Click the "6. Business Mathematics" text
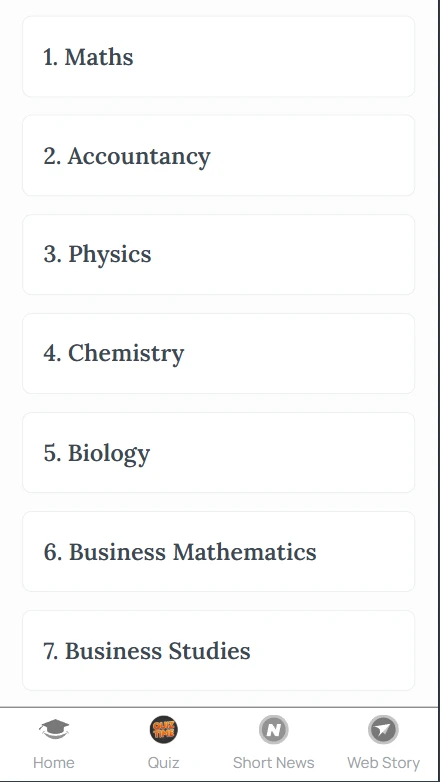440x782 pixels. (x=180, y=552)
